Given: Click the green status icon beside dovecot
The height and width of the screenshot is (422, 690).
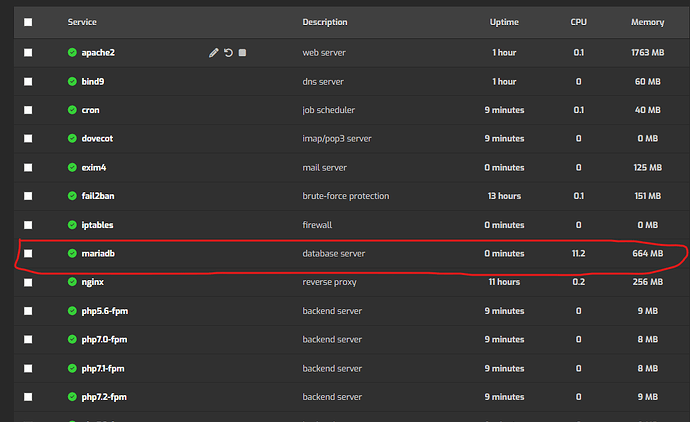Looking at the screenshot, I should point(72,139).
